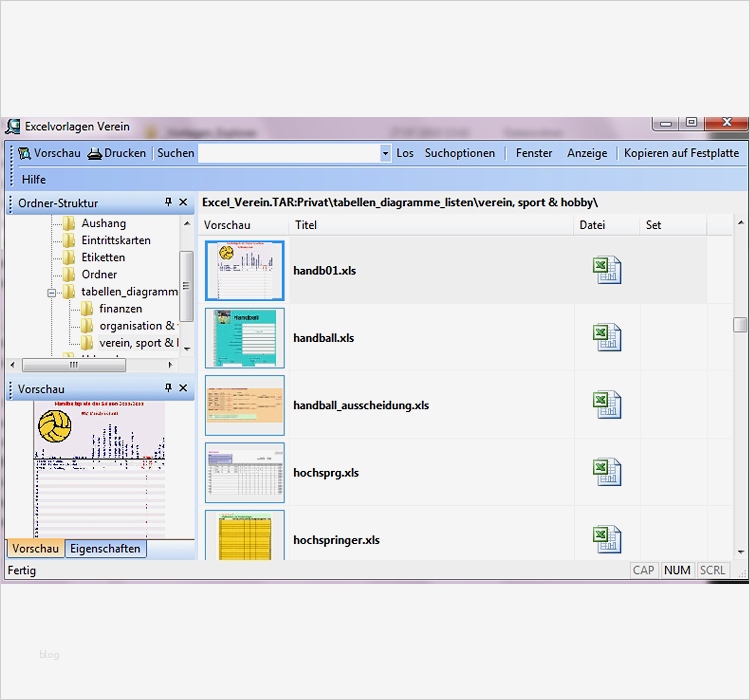Click the Aushang folder icon
Viewport: 750px width, 700px height.
tap(69, 223)
